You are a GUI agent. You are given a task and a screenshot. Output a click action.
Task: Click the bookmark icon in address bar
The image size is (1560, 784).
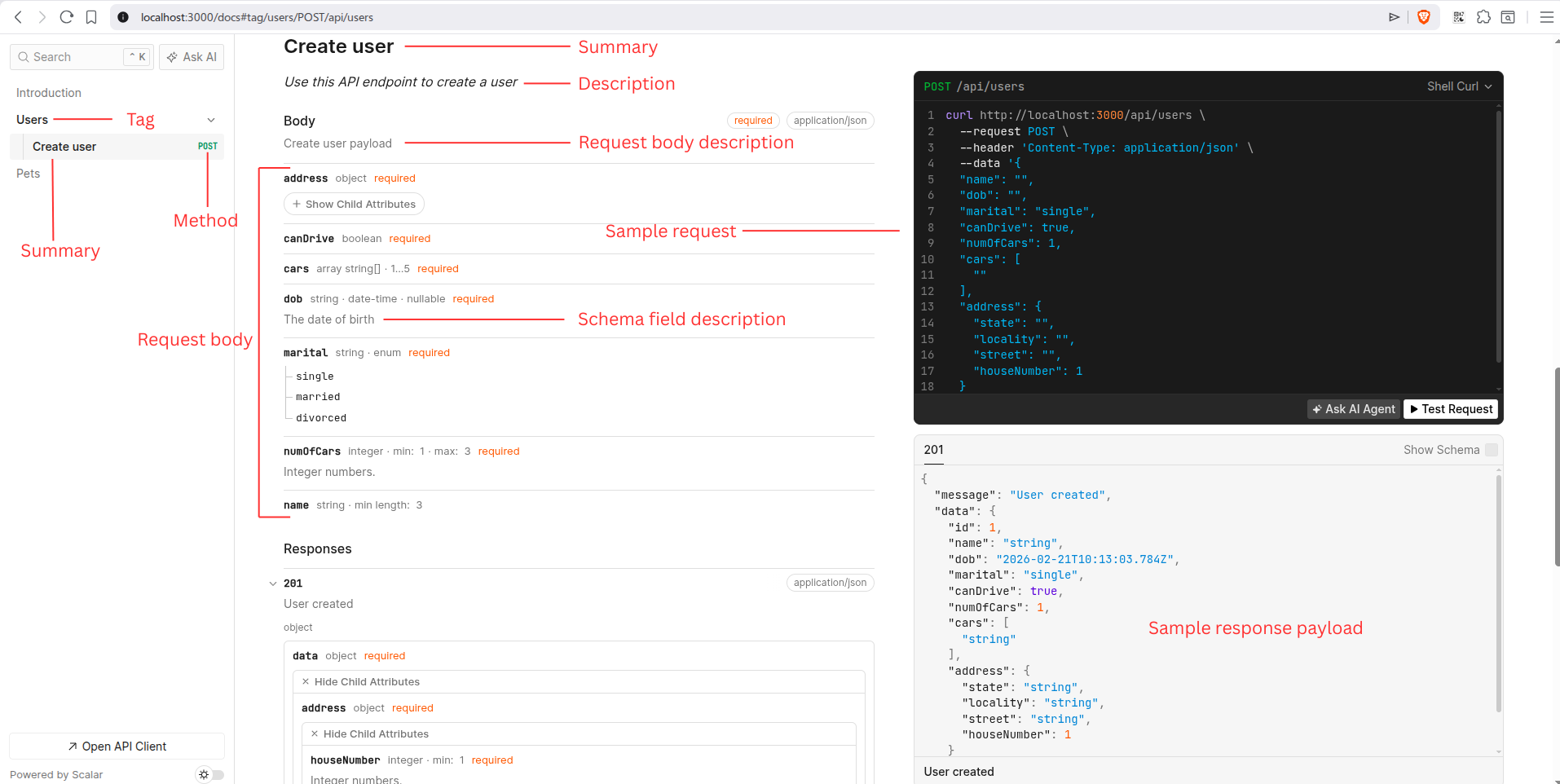(x=91, y=16)
